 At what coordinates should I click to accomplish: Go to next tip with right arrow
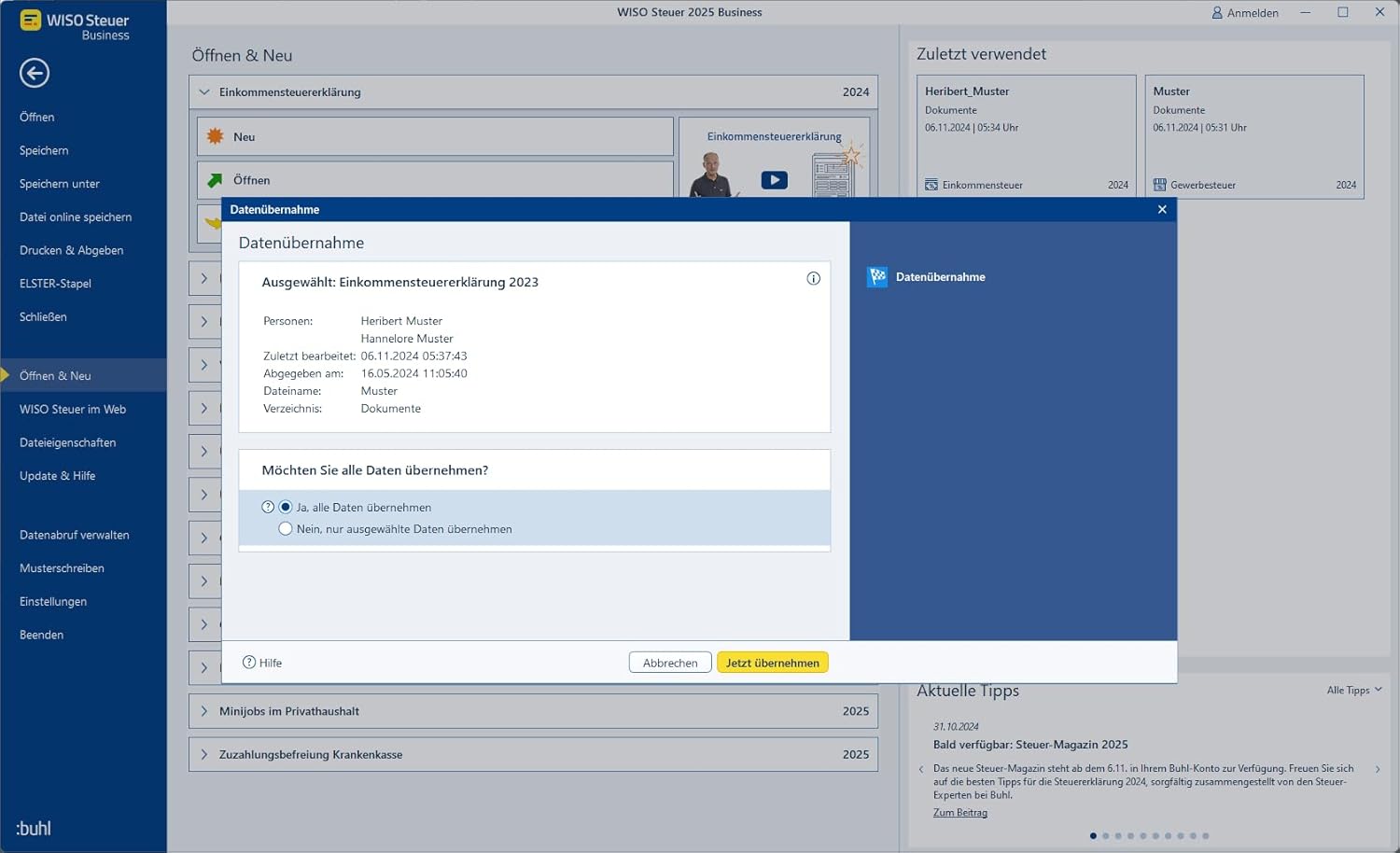pyautogui.click(x=1378, y=769)
